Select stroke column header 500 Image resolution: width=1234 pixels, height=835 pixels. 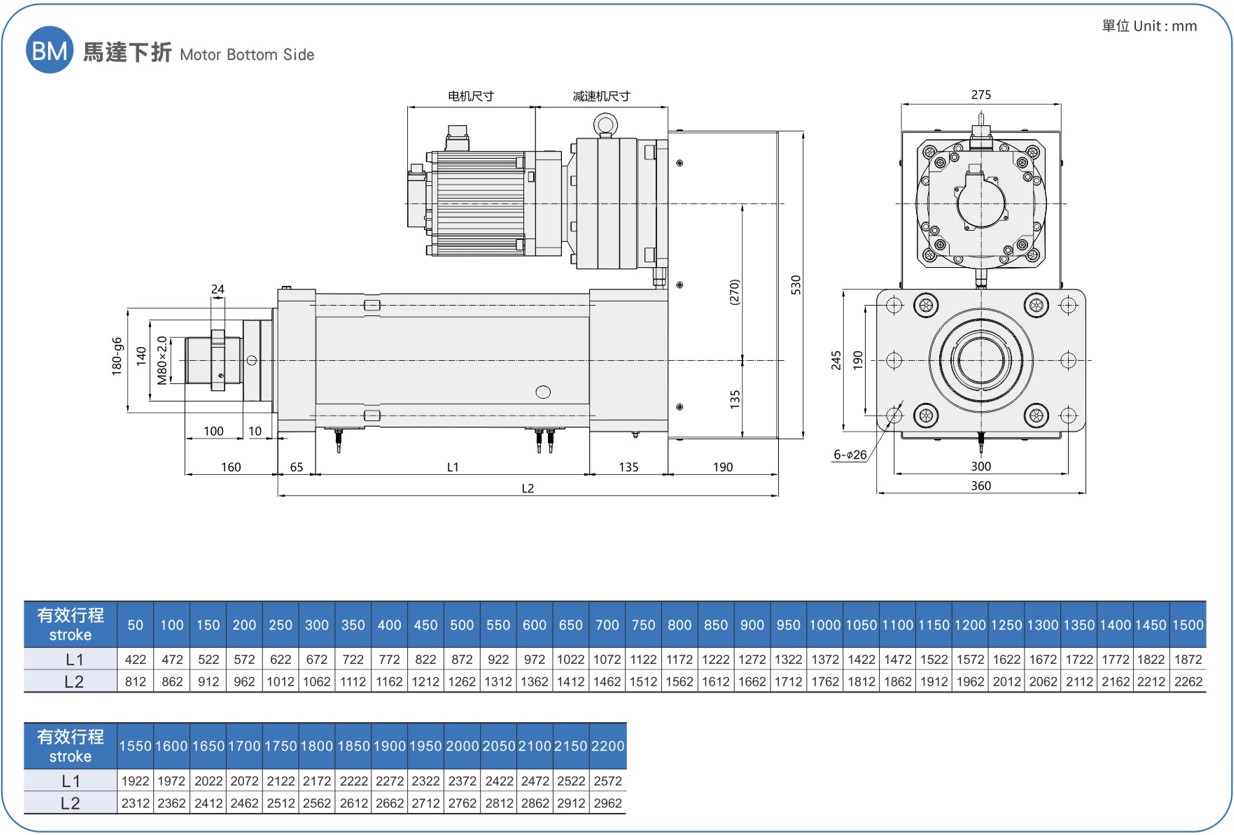click(462, 625)
